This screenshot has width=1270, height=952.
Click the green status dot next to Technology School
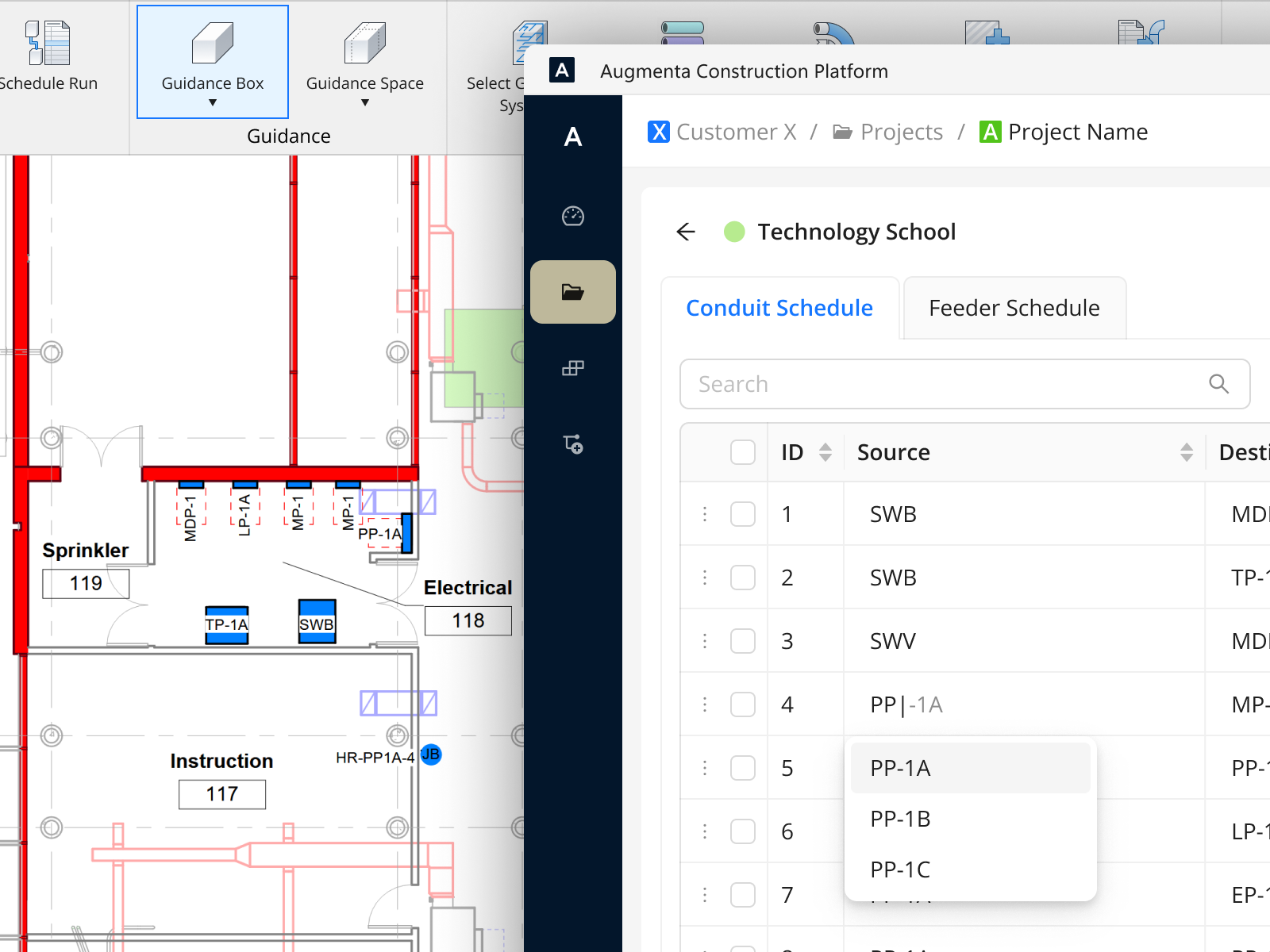pos(734,232)
